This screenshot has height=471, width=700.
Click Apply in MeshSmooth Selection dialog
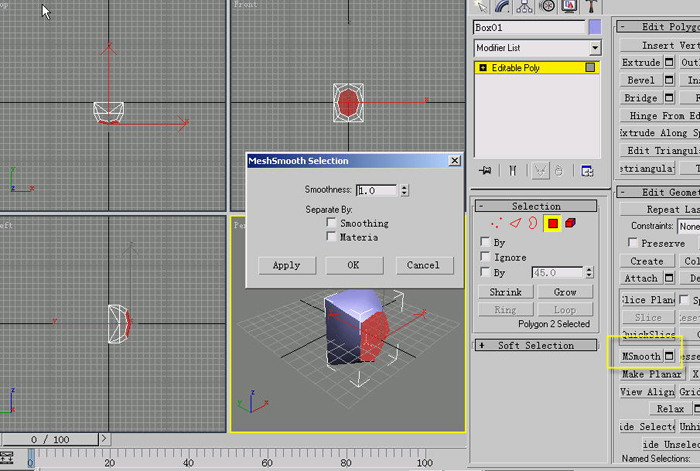click(287, 265)
